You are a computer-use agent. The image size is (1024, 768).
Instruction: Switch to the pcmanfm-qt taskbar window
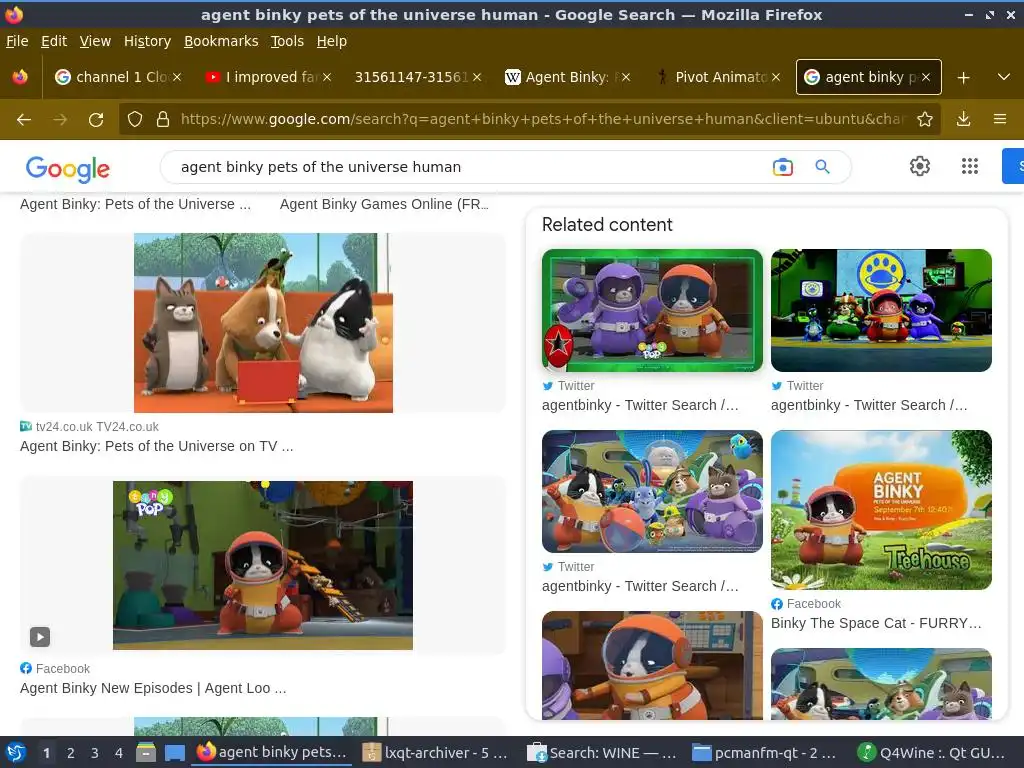[x=765, y=753]
